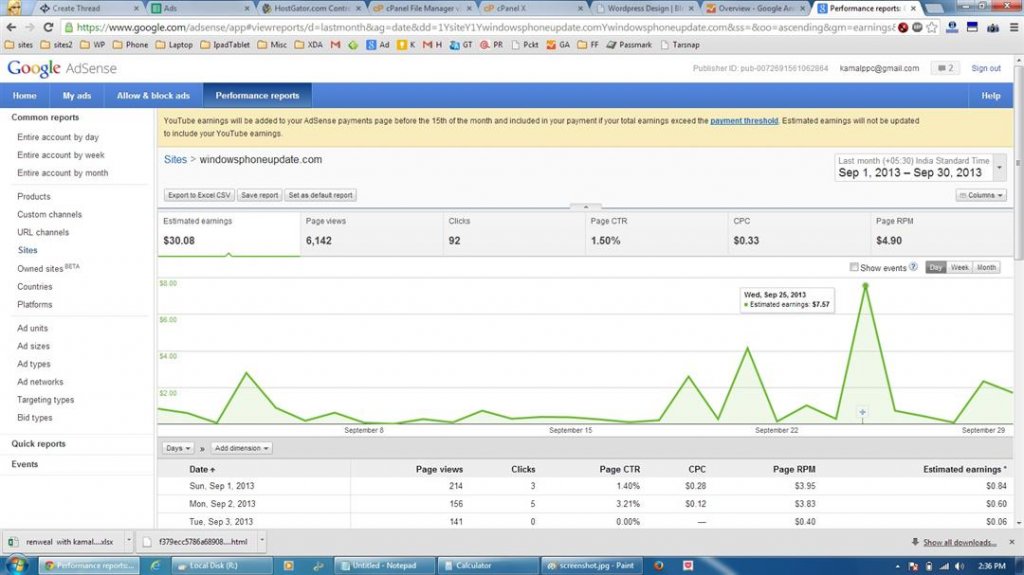Click the notifications speech bubble icon

tap(944, 68)
